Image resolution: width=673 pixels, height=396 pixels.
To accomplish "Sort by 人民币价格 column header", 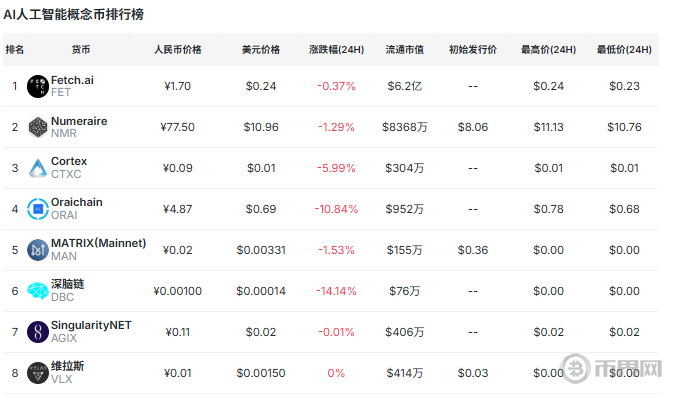I will 178,50.
